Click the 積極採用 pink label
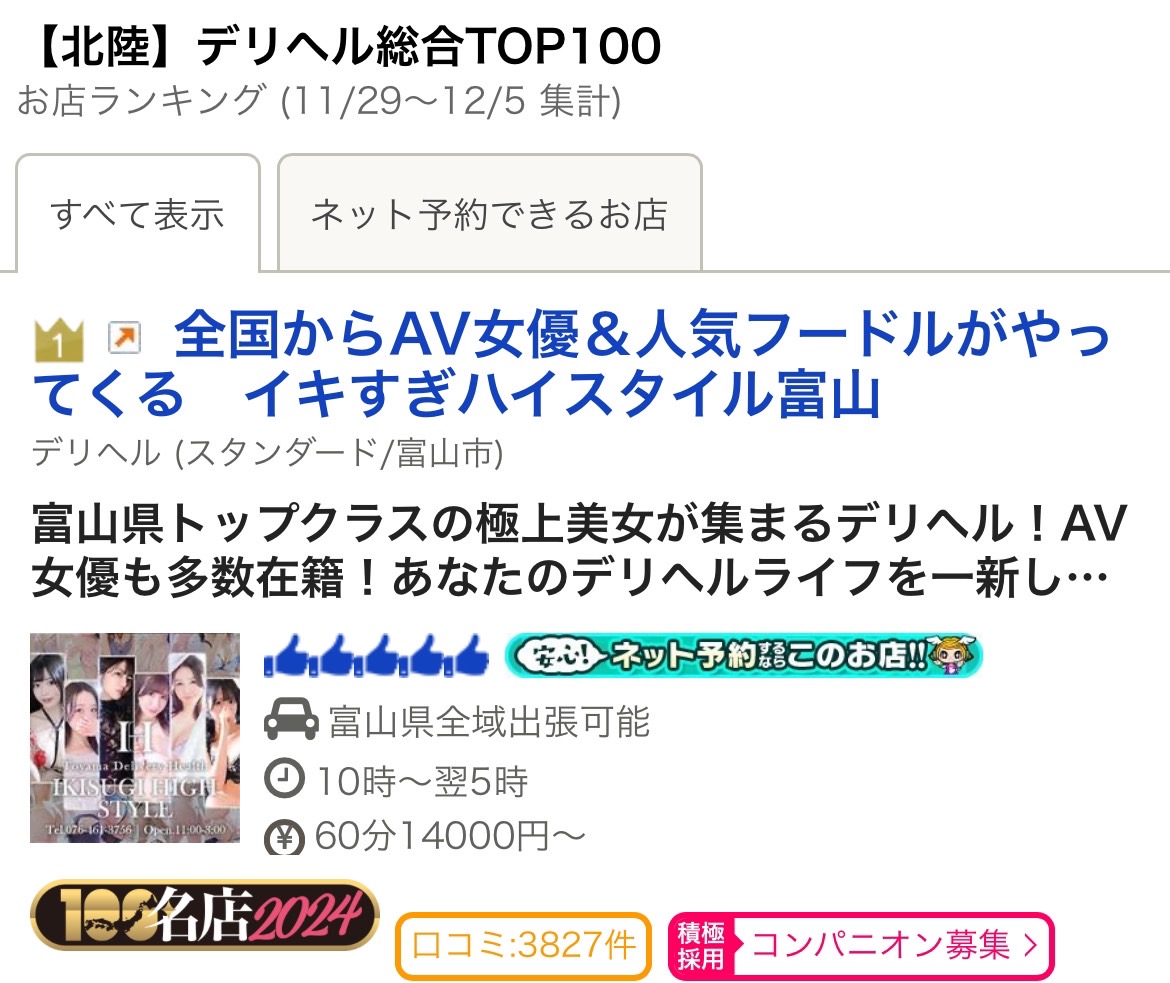The width and height of the screenshot is (1170, 983). click(x=701, y=946)
